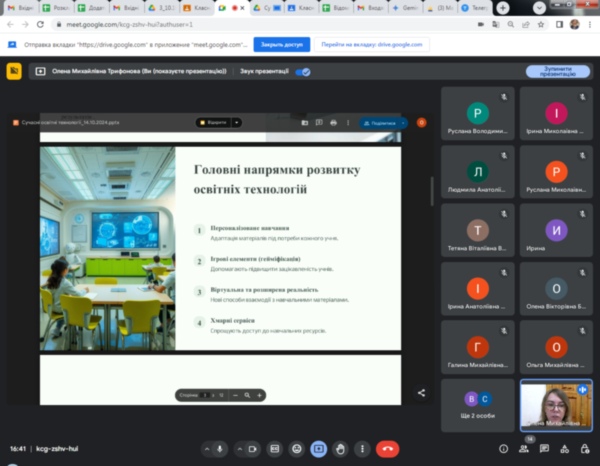
Task: Open the tile showing 2 more participants
Action: point(478,404)
